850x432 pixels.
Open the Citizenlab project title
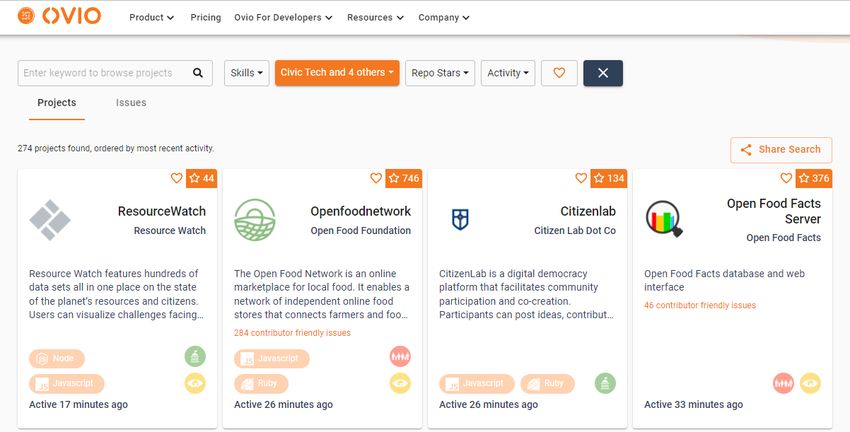[x=588, y=211]
